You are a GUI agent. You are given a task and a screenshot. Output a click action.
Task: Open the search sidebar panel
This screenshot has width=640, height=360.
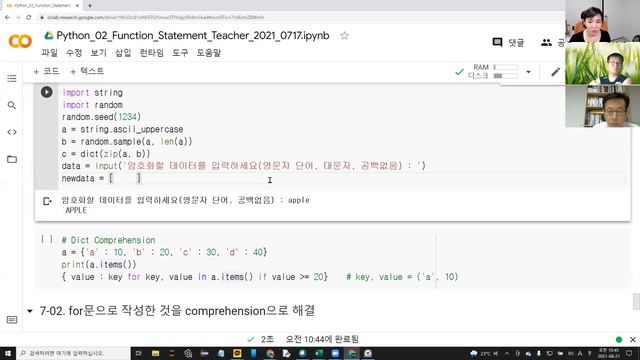[12, 105]
